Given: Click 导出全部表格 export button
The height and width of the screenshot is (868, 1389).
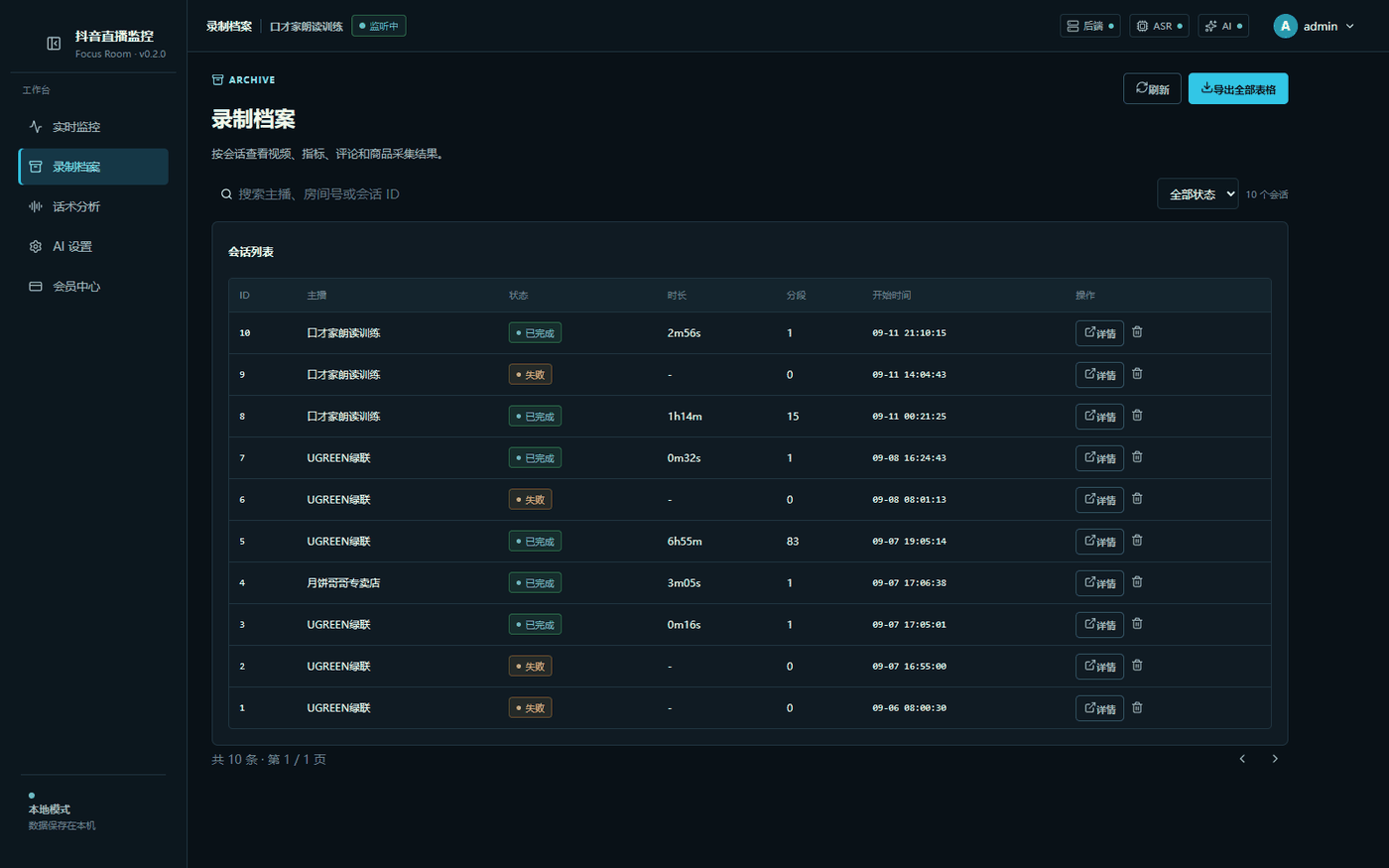Looking at the screenshot, I should (1238, 88).
